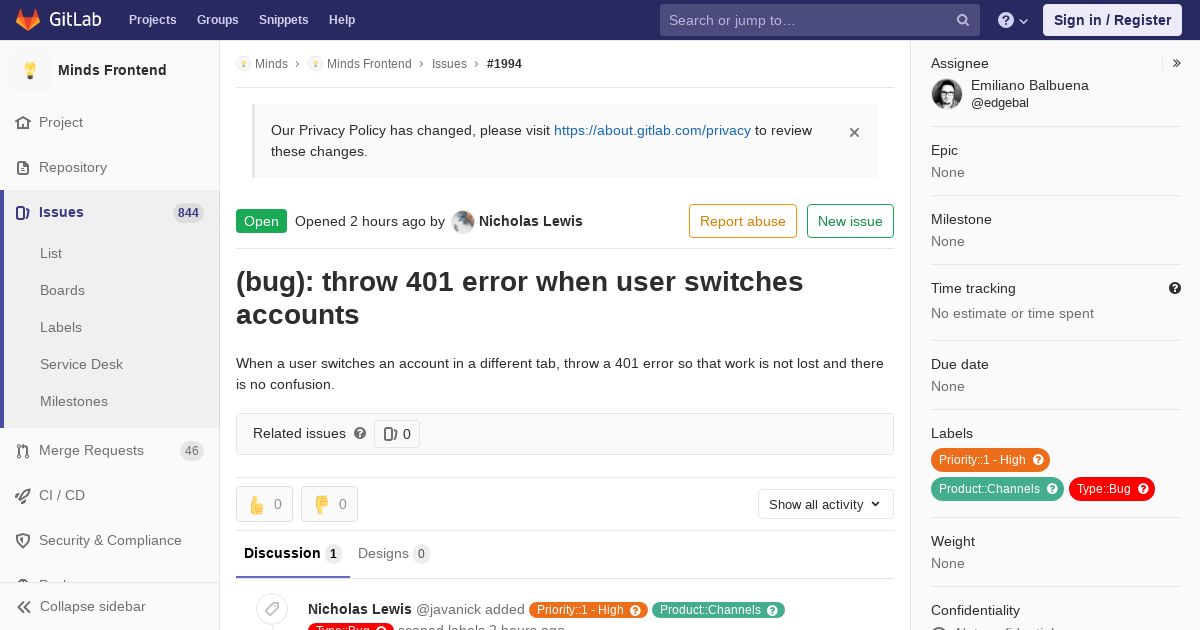Give the issue a thumbs down
Image resolution: width=1200 pixels, height=630 pixels.
tap(329, 504)
